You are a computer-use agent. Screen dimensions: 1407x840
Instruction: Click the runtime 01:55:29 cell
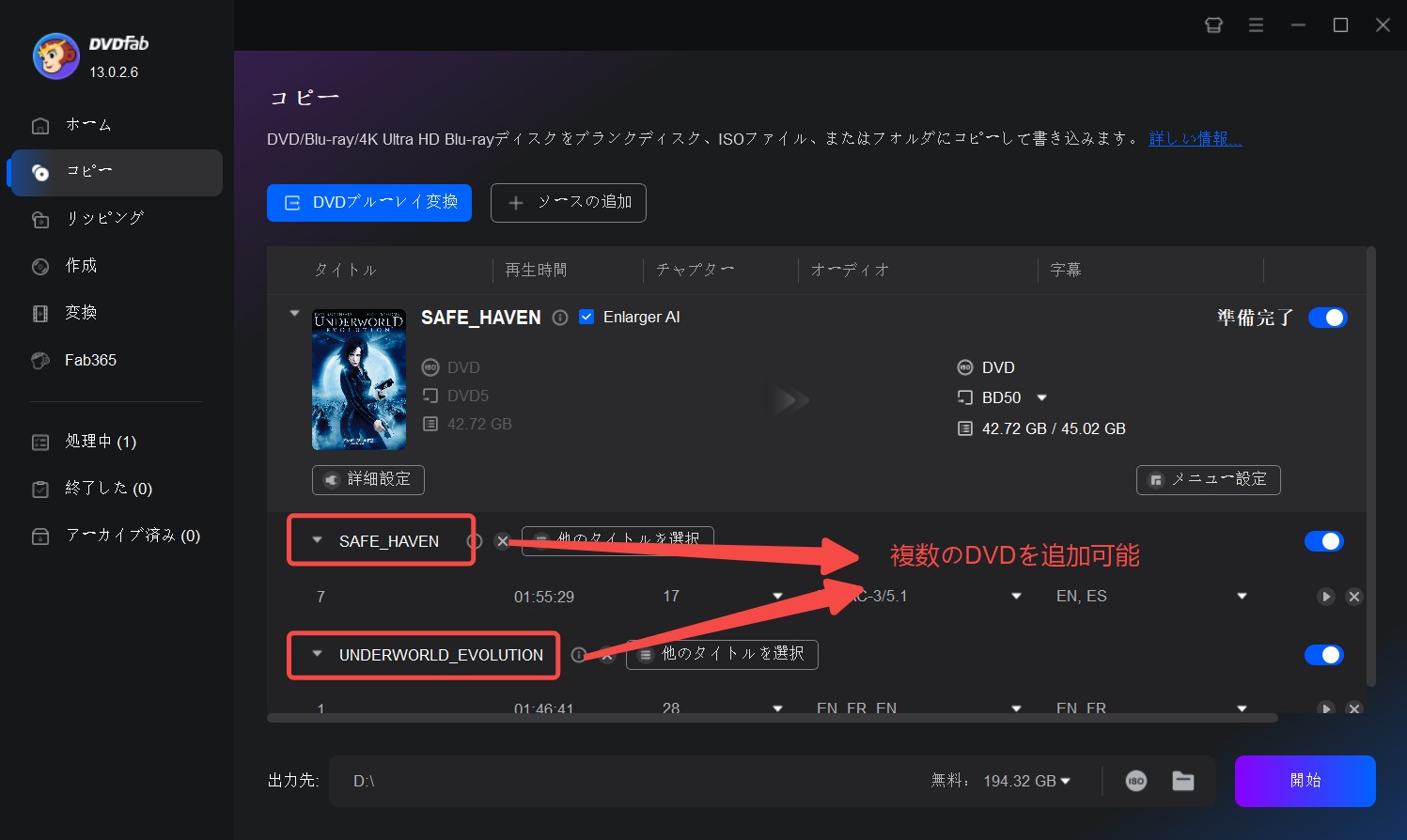(x=544, y=597)
